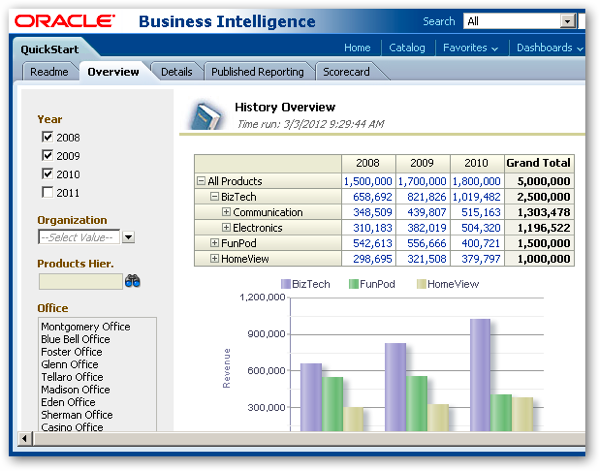
Task: Click HomeView 2008 value 298,695
Action: 372,259
